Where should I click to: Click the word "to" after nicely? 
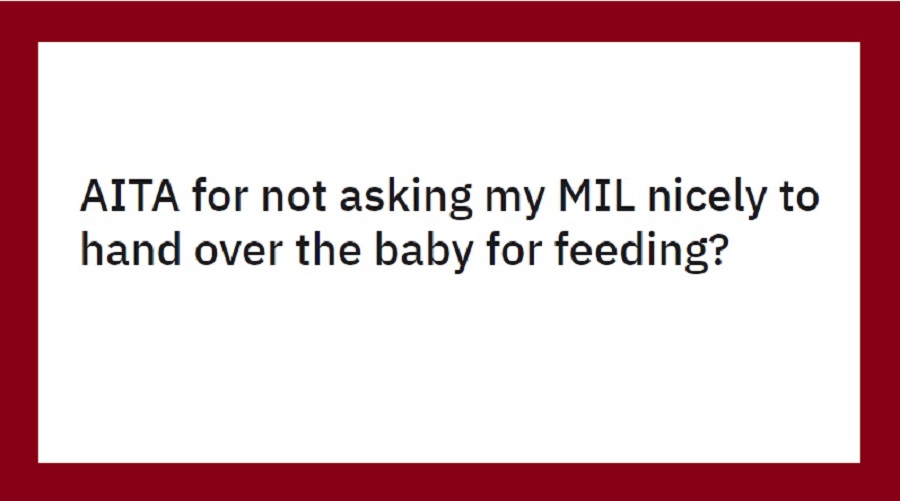point(799,198)
